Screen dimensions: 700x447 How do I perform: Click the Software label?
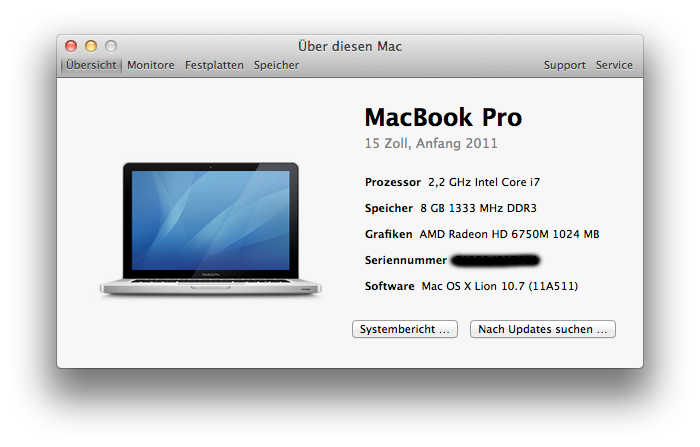coord(389,286)
